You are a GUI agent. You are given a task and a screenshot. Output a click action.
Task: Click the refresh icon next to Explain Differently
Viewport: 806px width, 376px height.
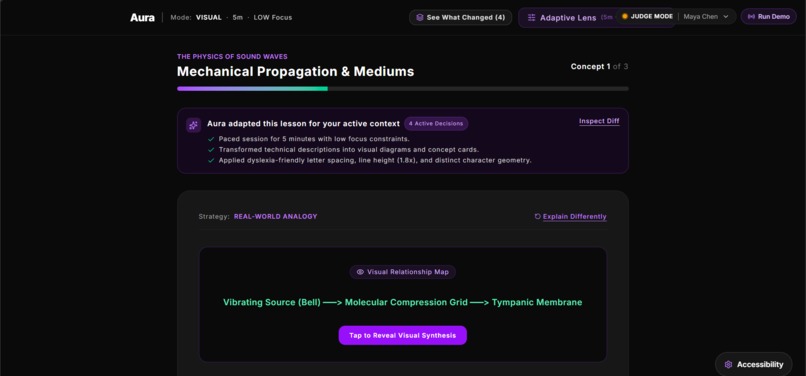[538, 217]
